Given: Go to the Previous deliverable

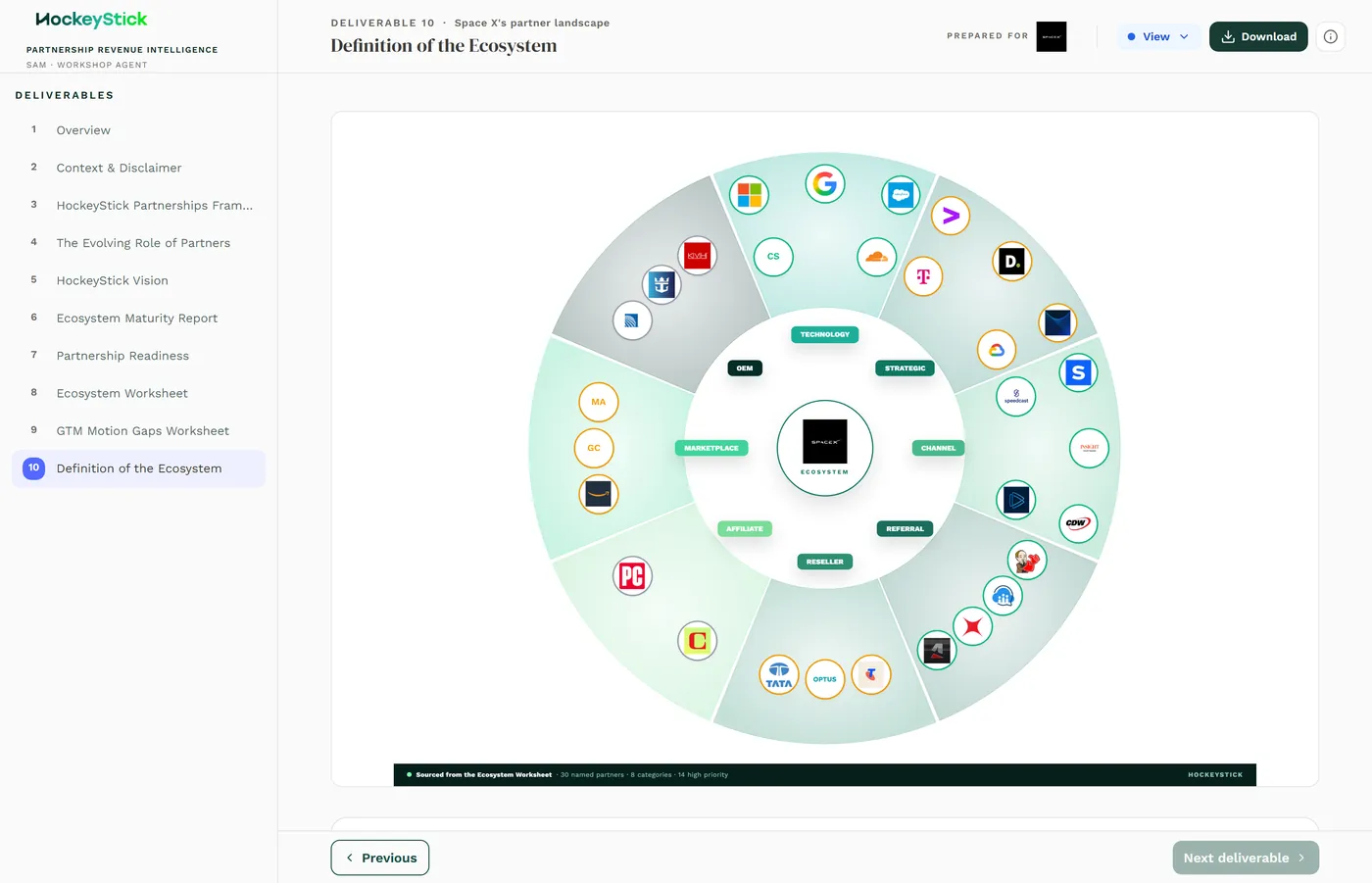Looking at the screenshot, I should coord(380,858).
